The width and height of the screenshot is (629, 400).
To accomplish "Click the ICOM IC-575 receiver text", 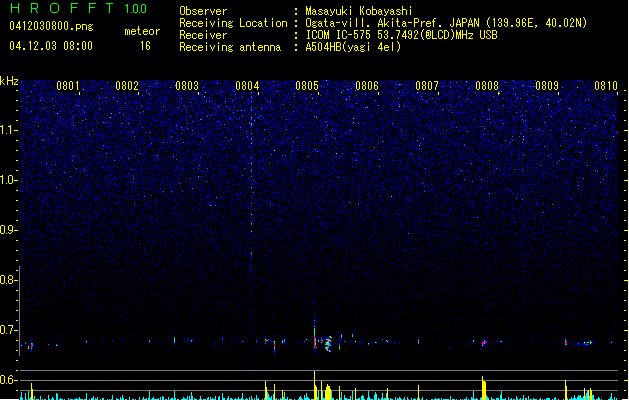I will click(x=401, y=35).
